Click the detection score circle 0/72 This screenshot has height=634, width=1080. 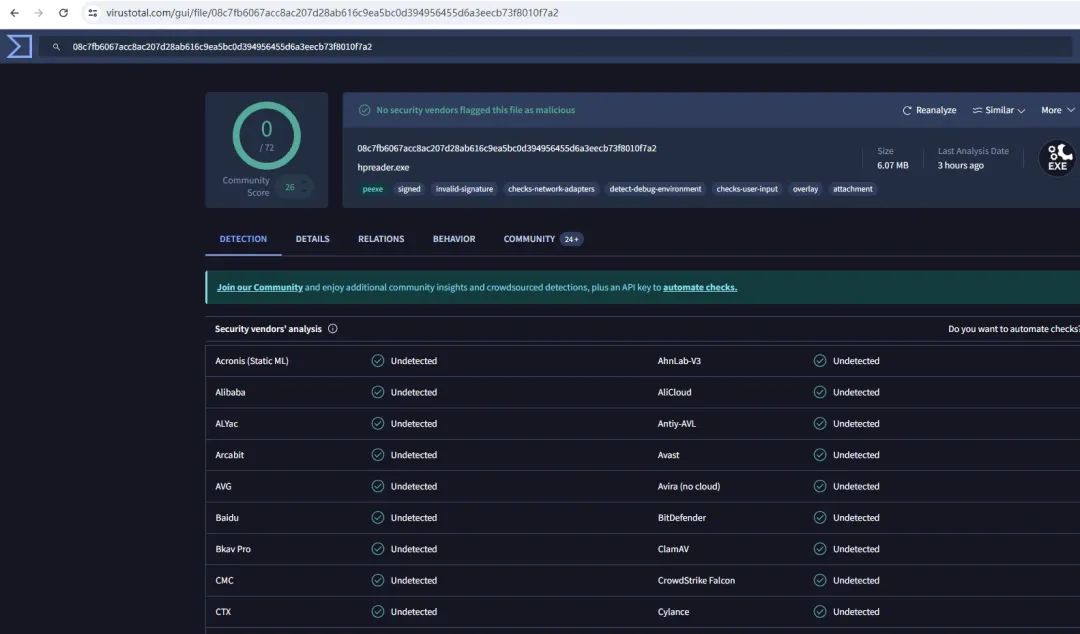267,136
